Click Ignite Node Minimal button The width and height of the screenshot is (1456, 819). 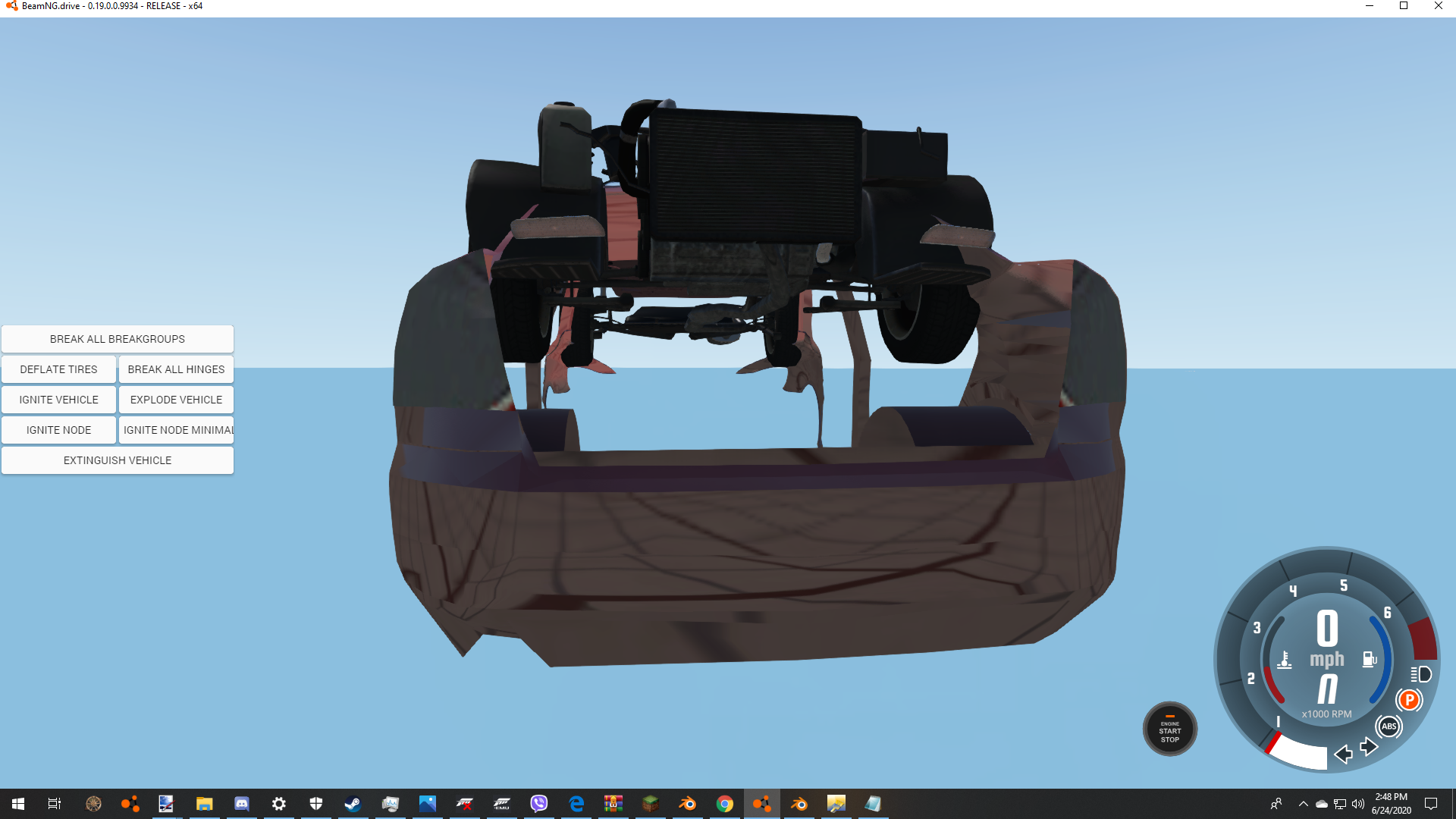[176, 430]
